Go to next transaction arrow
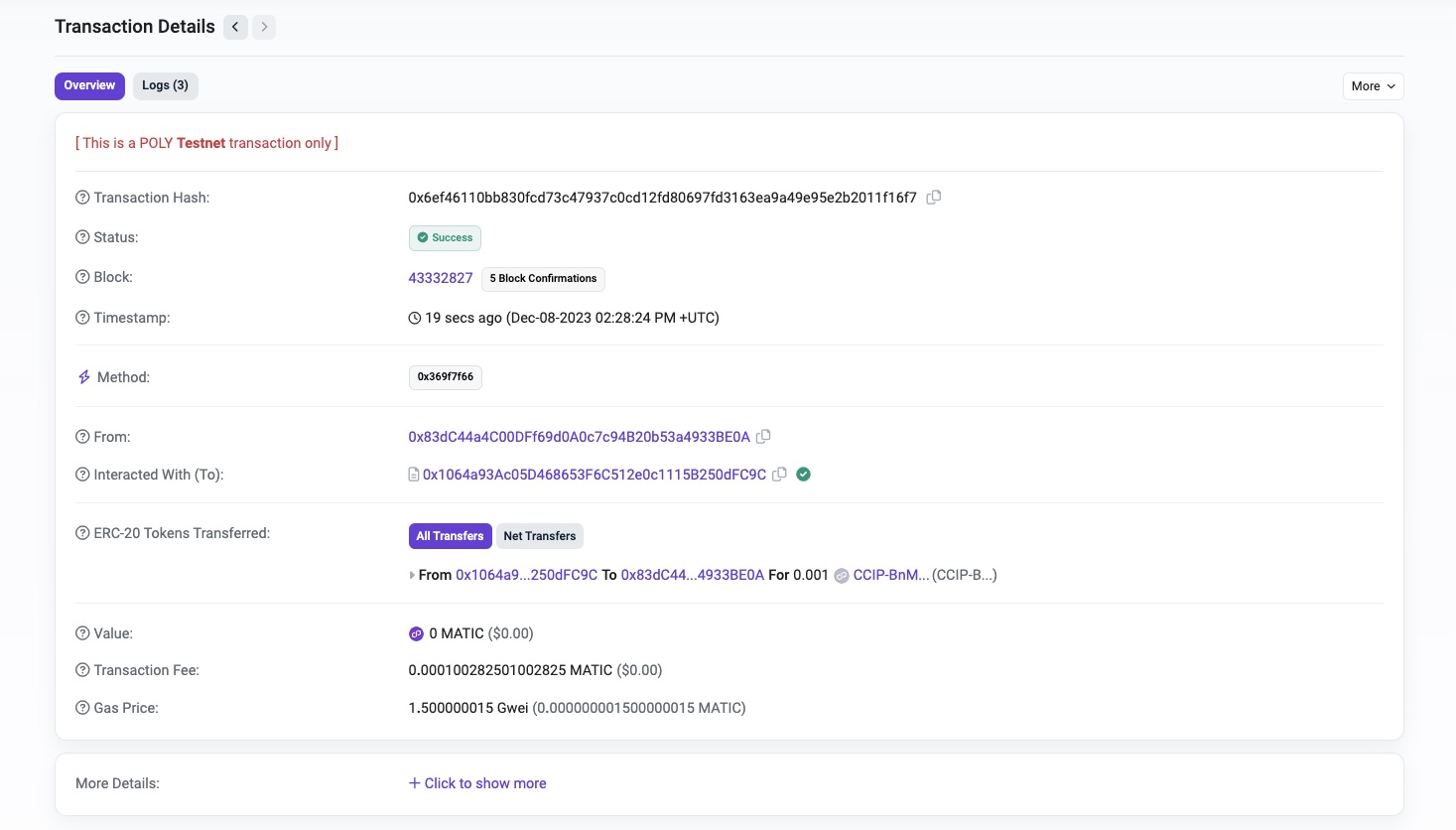1456x830 pixels. [264, 27]
